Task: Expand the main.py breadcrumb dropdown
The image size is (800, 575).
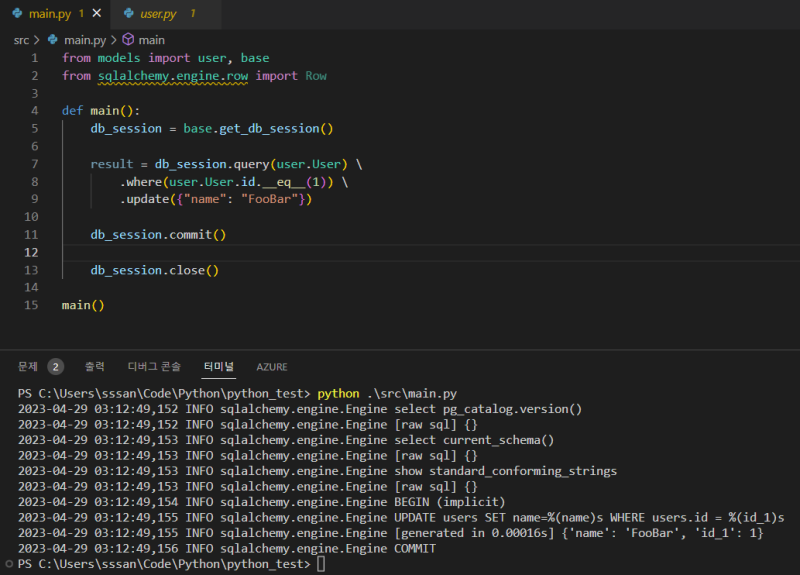Action: (84, 40)
